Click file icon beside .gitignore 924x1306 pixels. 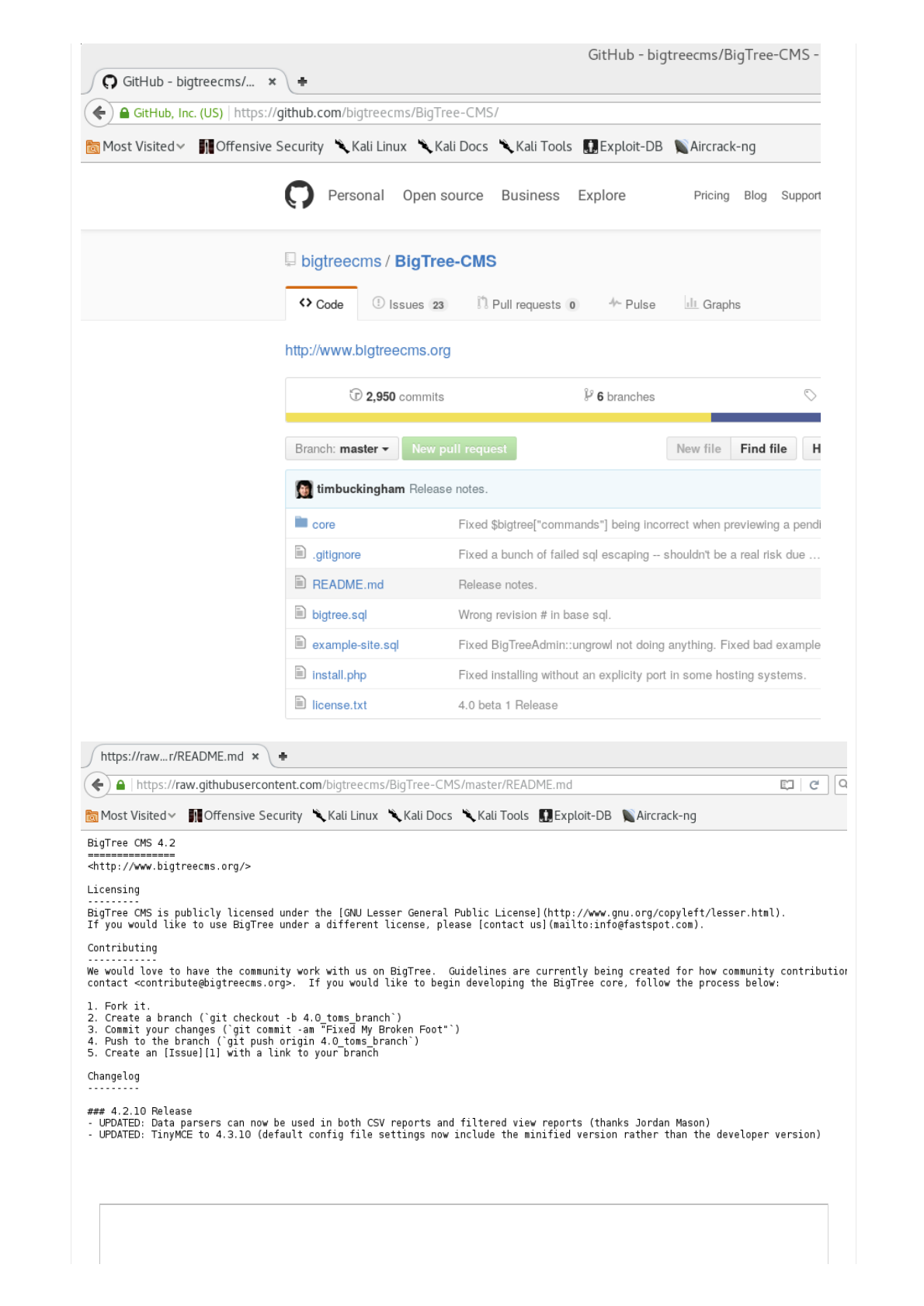[x=300, y=552]
